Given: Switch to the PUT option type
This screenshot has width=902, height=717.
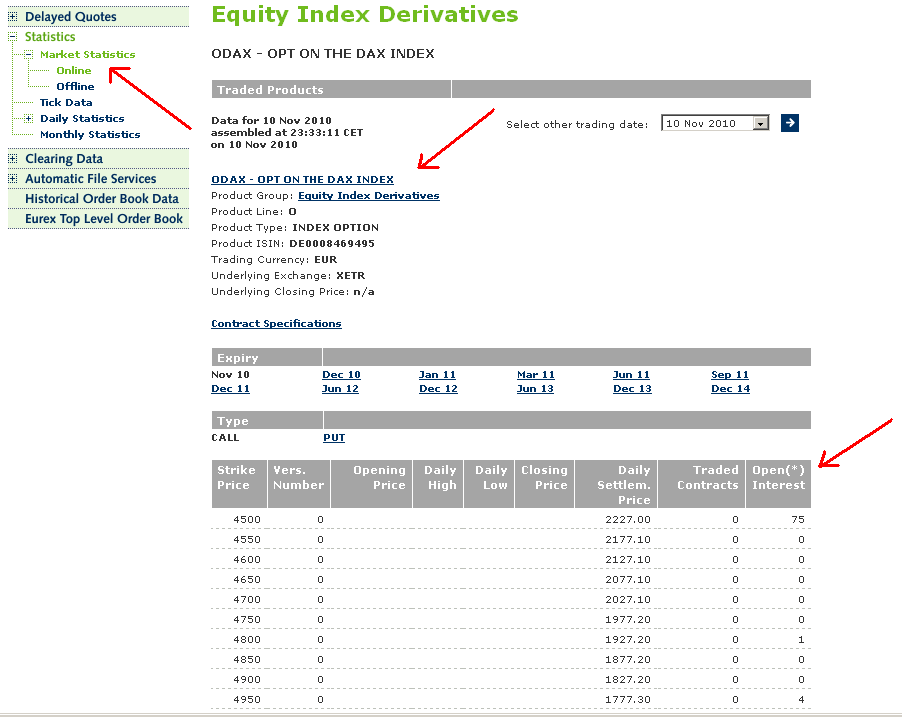Looking at the screenshot, I should (334, 438).
